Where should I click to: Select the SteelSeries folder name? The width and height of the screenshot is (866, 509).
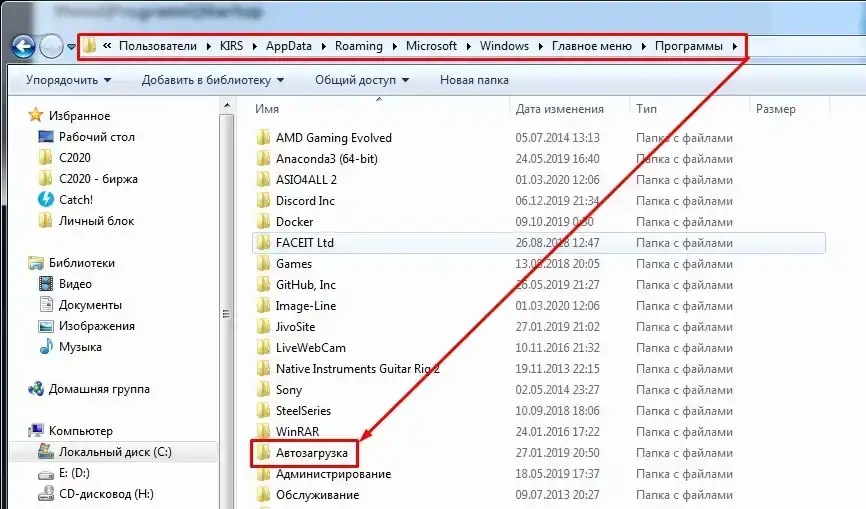(303, 410)
